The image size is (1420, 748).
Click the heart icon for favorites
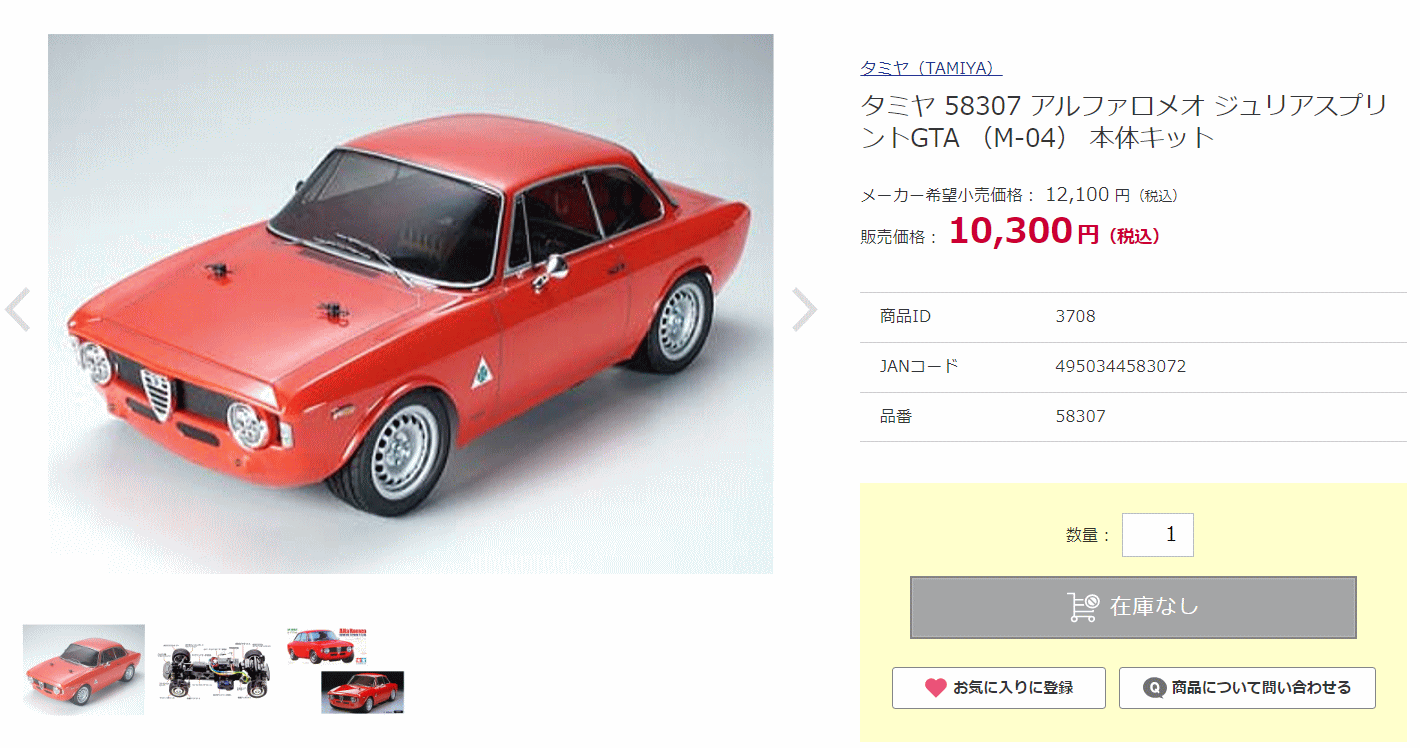pos(935,688)
